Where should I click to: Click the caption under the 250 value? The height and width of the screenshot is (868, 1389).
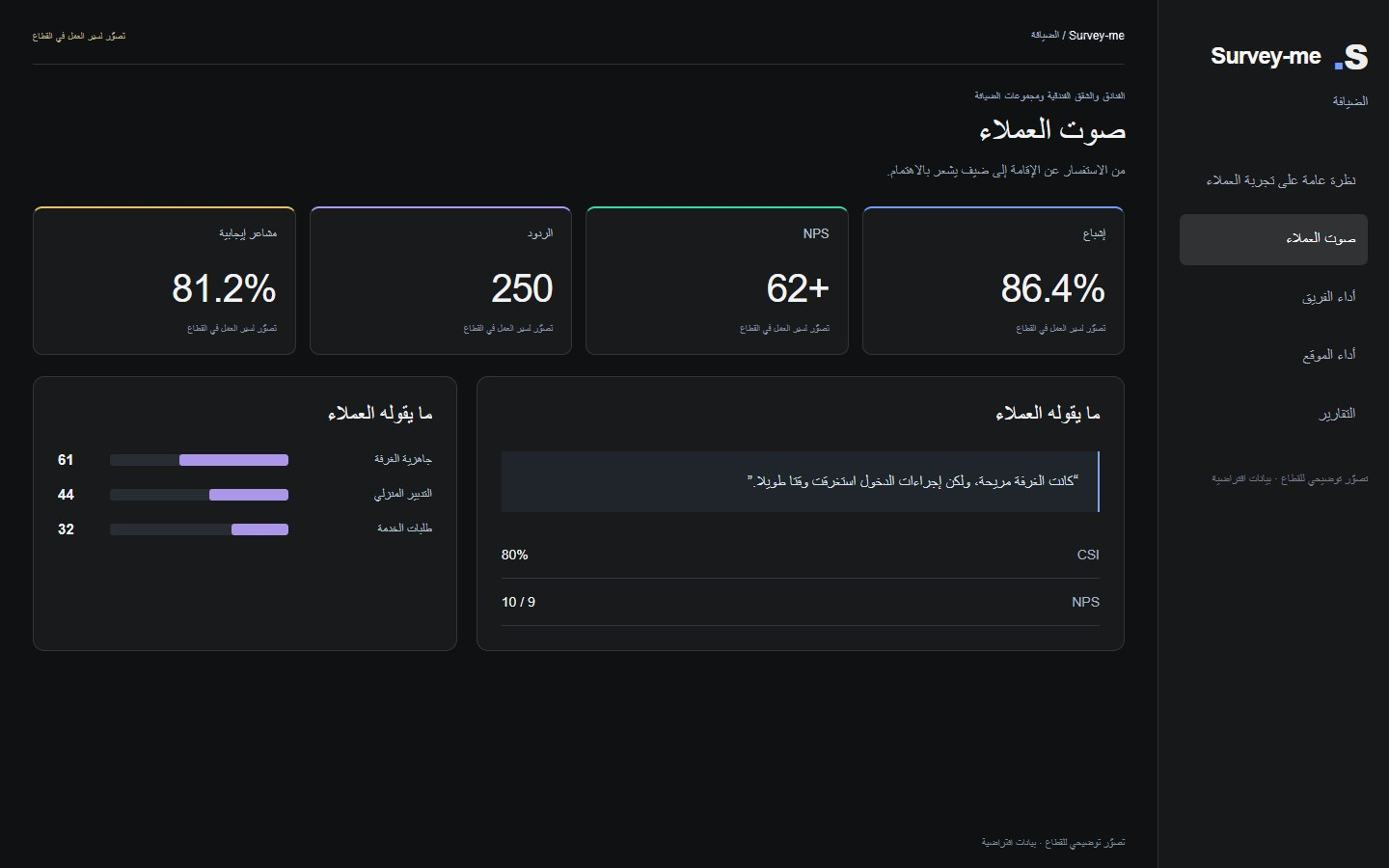pos(508,329)
